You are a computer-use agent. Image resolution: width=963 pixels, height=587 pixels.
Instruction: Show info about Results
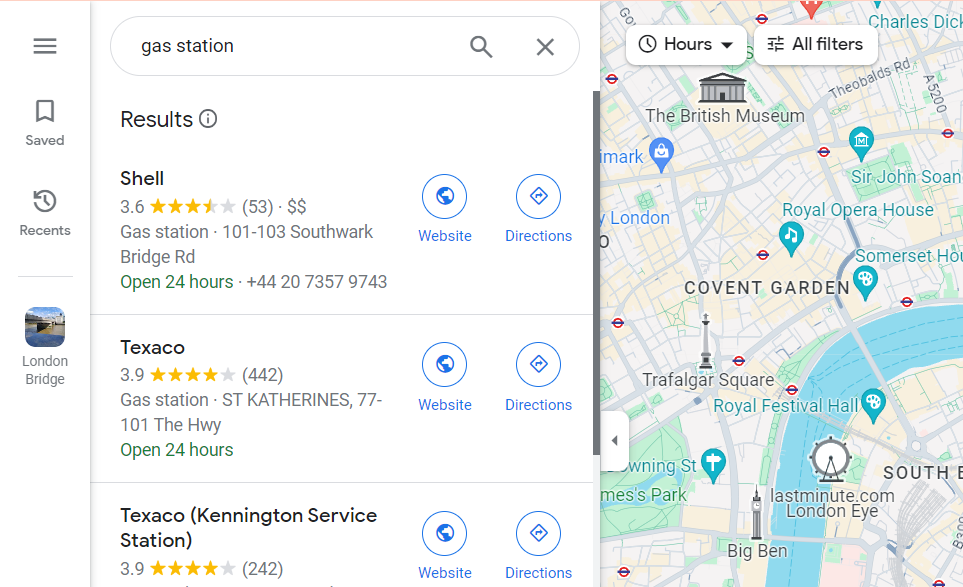pyautogui.click(x=208, y=119)
